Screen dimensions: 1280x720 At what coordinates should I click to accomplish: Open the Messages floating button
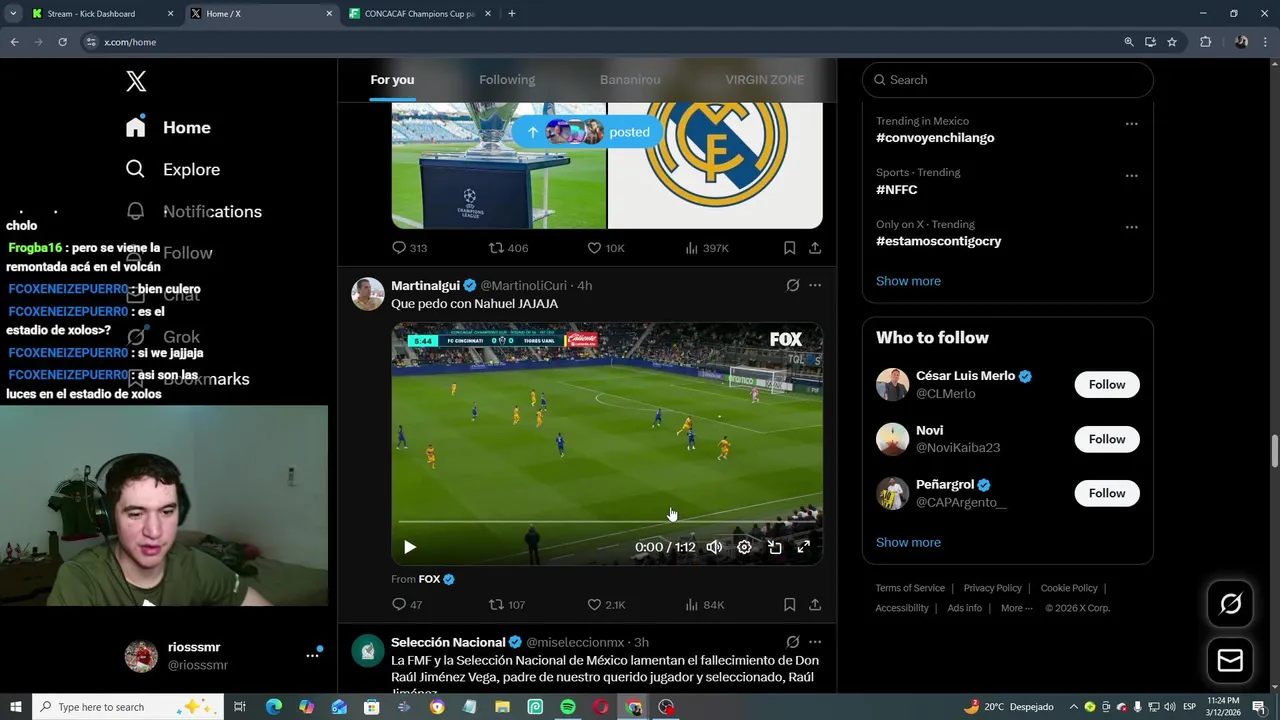click(1230, 661)
